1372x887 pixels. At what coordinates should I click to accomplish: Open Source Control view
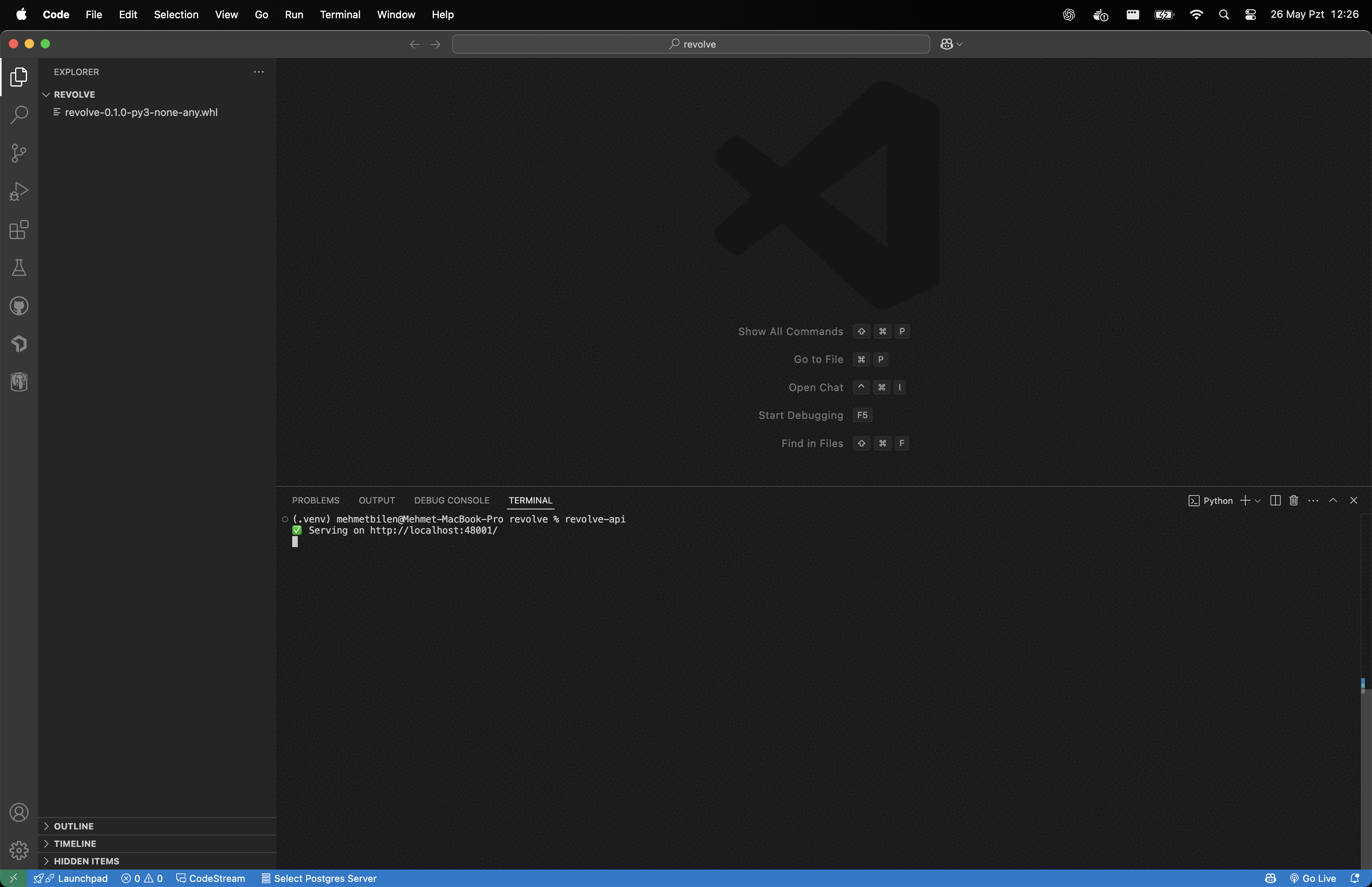point(19,152)
